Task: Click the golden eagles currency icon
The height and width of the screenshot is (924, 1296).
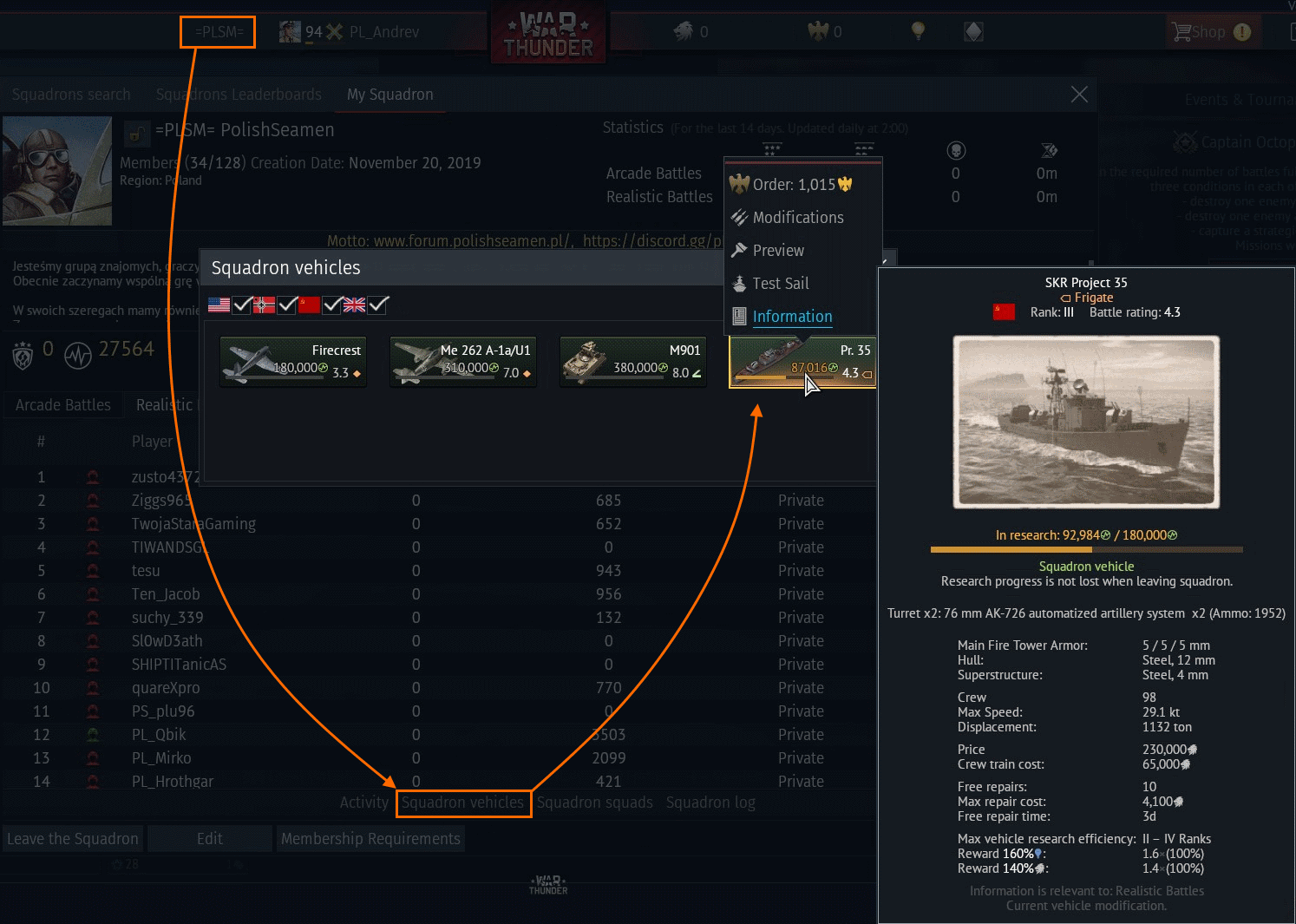Action: pyautogui.click(x=818, y=32)
